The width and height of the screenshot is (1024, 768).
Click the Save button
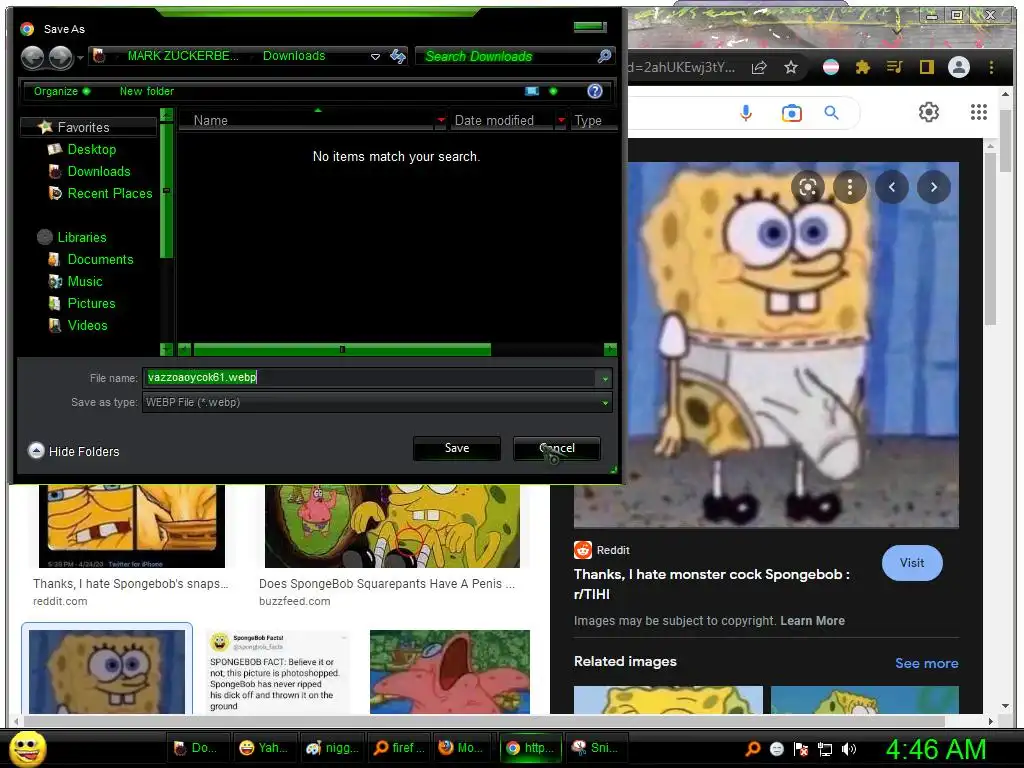[457, 449]
